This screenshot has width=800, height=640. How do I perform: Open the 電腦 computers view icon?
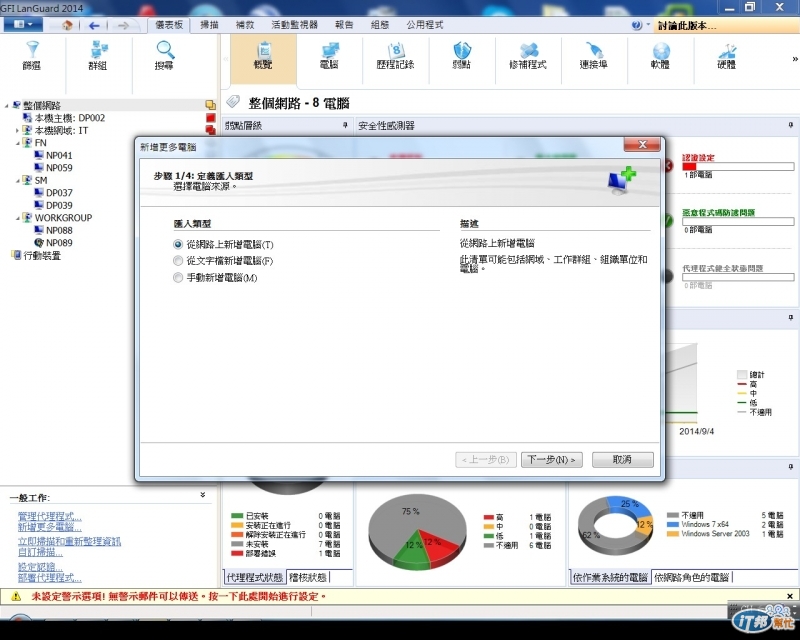pos(330,56)
